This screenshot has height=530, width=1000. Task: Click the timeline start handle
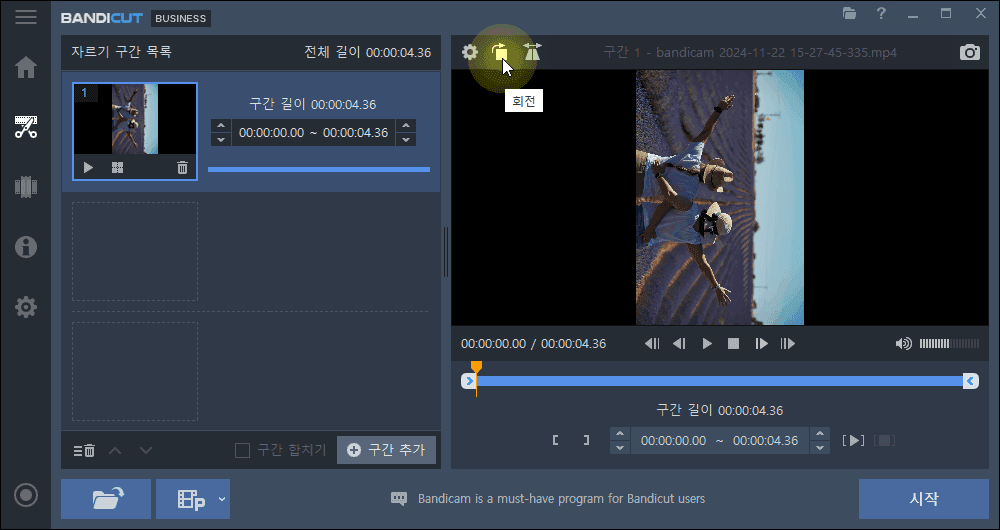(x=469, y=381)
